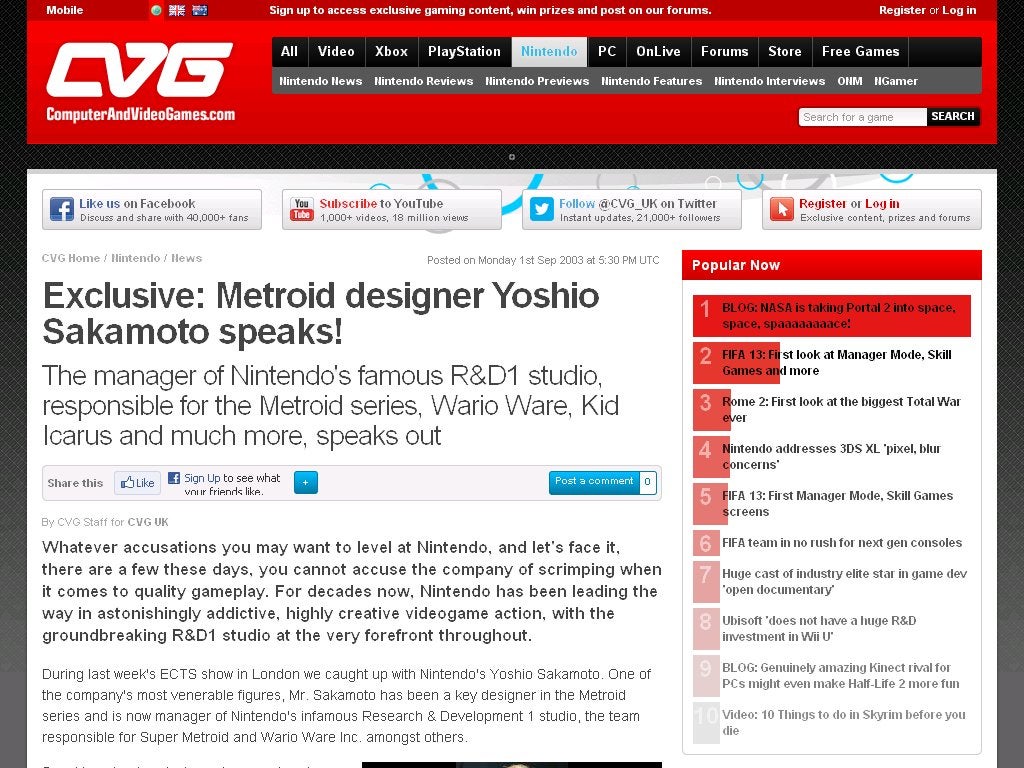Click the YouTube logo icon

301,210
